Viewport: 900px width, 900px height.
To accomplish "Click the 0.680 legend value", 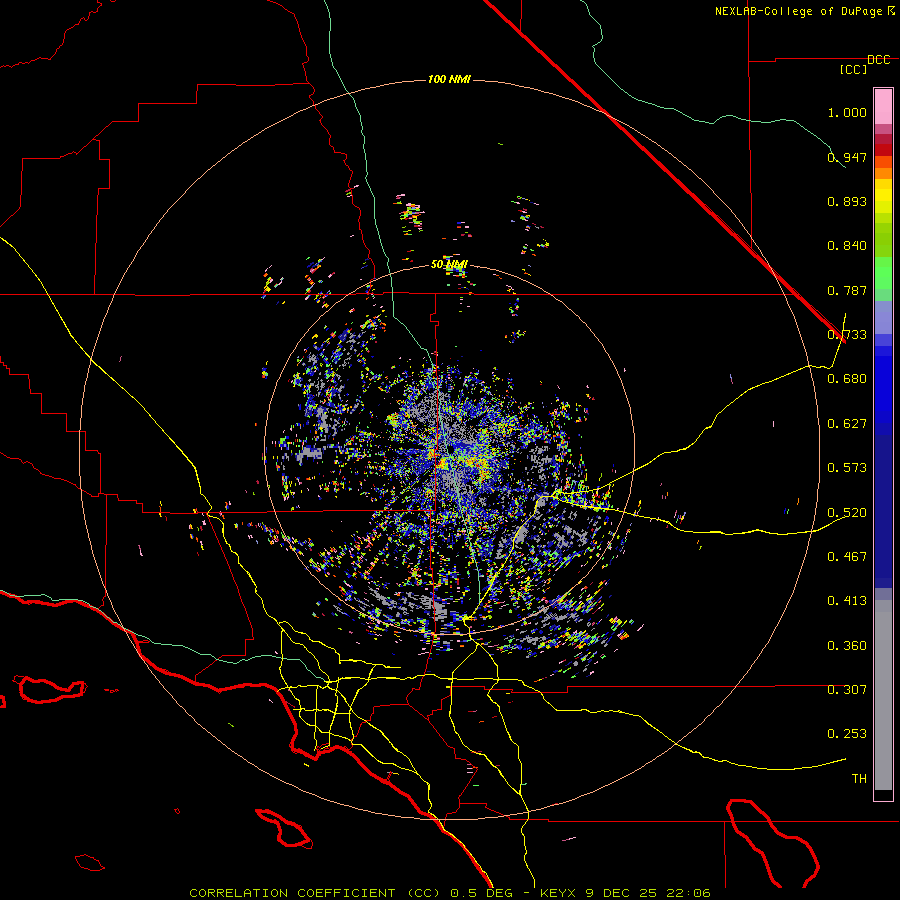I will pyautogui.click(x=847, y=379).
